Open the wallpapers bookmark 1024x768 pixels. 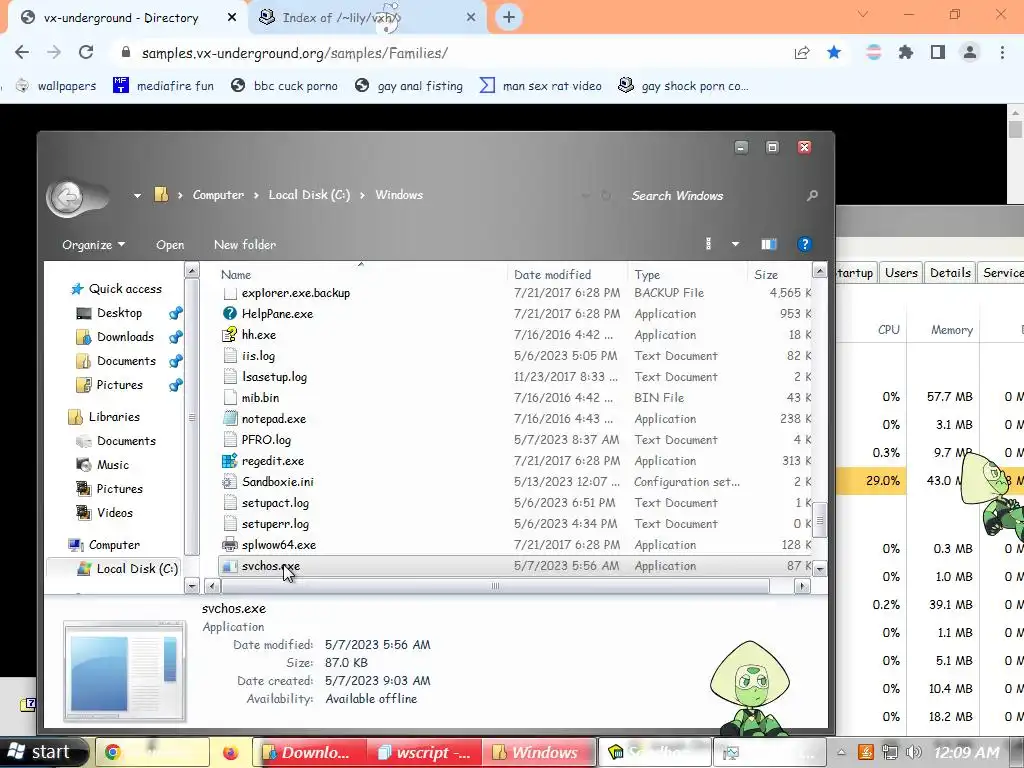click(56, 86)
